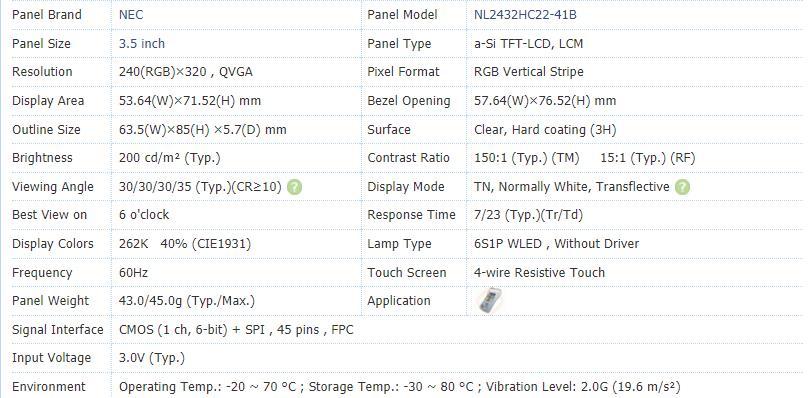Click the RGB Vertical Stripe pixel format
810x398 pixels.
529,72
